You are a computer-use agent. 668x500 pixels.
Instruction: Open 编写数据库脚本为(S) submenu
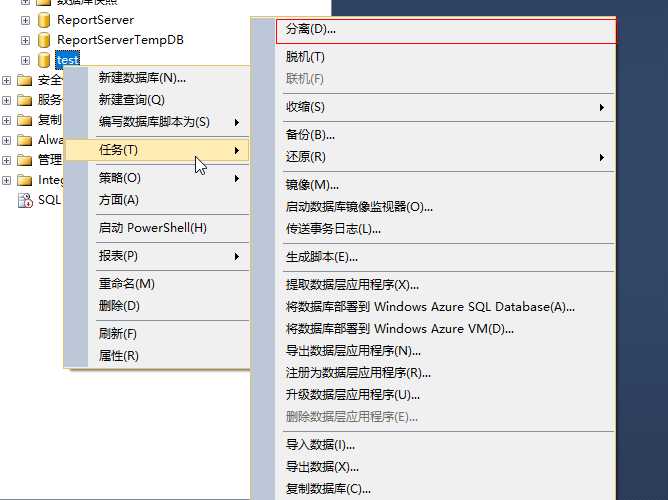[157, 122]
